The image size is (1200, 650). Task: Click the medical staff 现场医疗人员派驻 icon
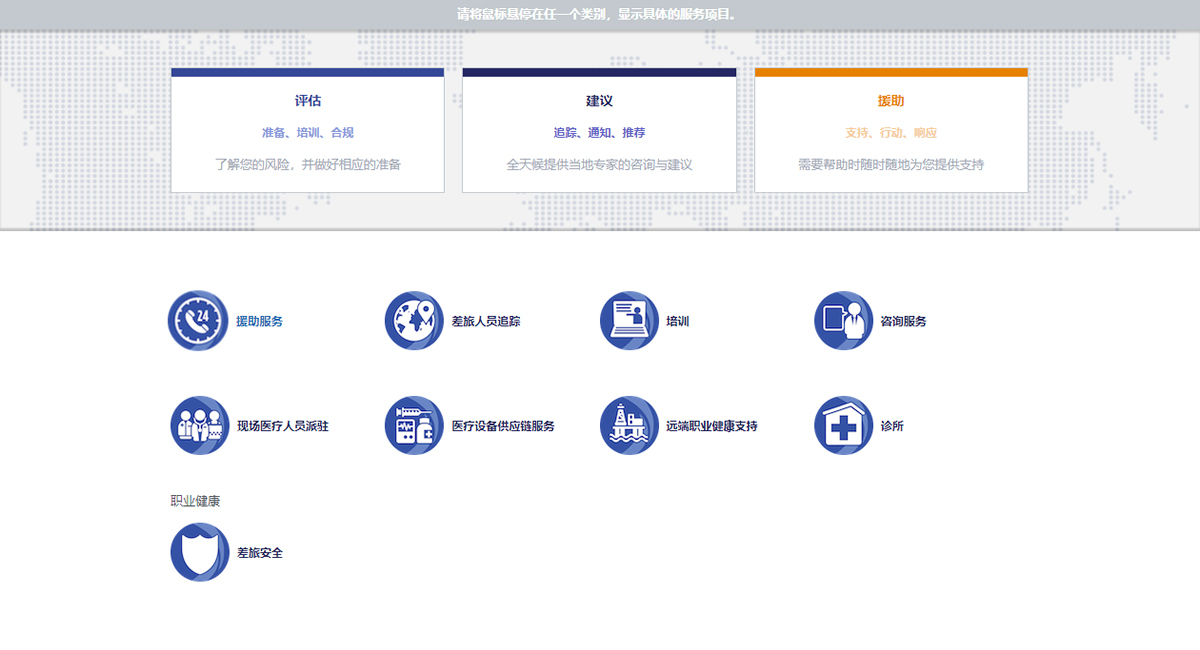point(199,426)
